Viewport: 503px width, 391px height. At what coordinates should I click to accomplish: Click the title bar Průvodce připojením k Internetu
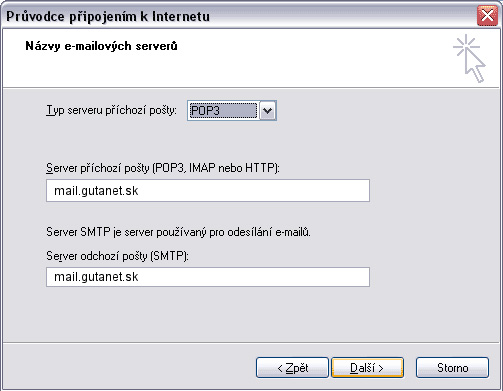click(x=108, y=16)
